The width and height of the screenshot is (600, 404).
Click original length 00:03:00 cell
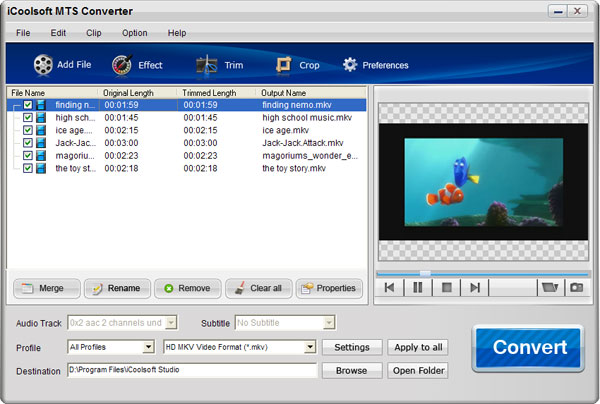tap(121, 143)
